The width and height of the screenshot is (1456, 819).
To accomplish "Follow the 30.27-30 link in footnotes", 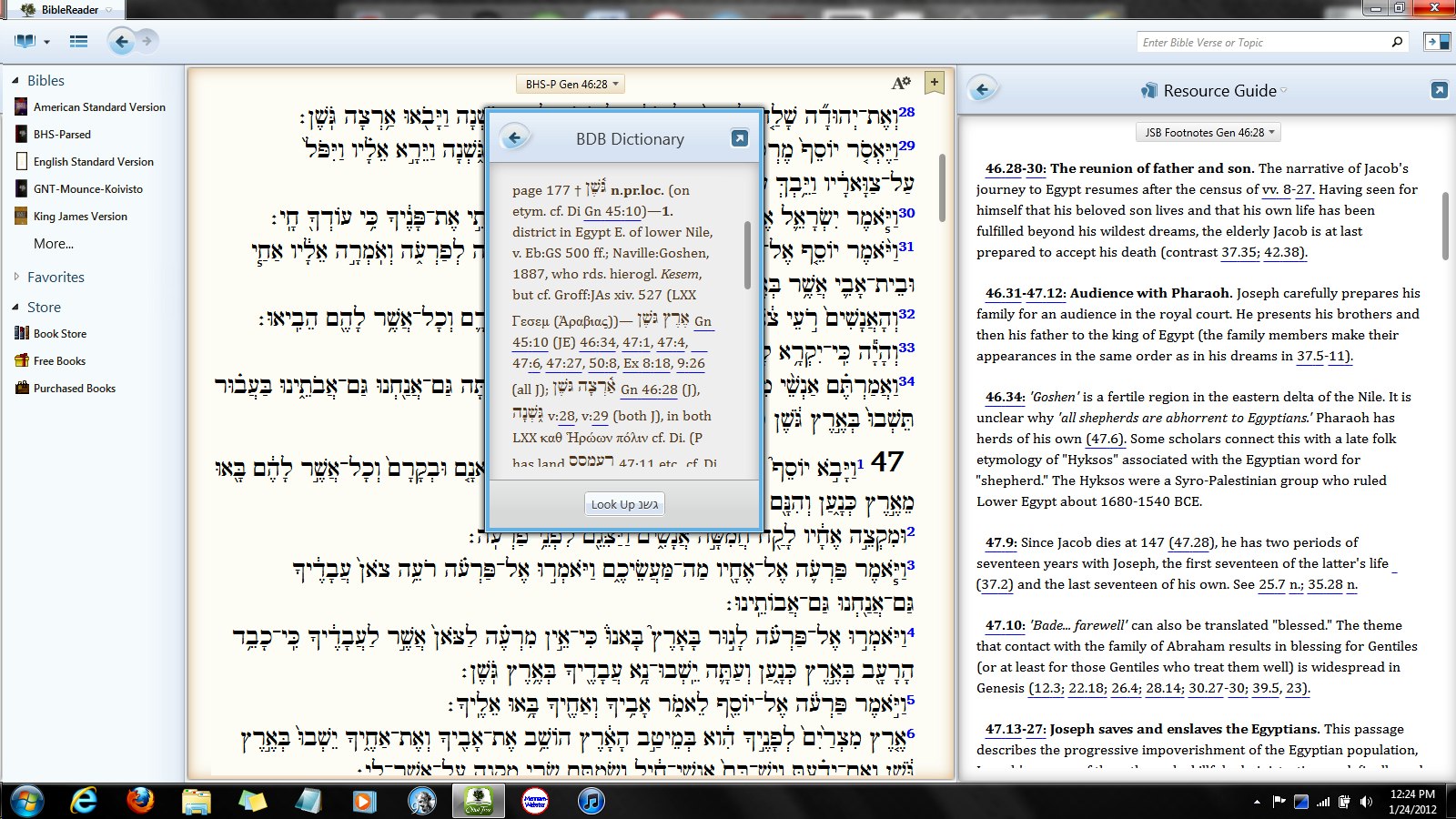I will coord(1218,688).
